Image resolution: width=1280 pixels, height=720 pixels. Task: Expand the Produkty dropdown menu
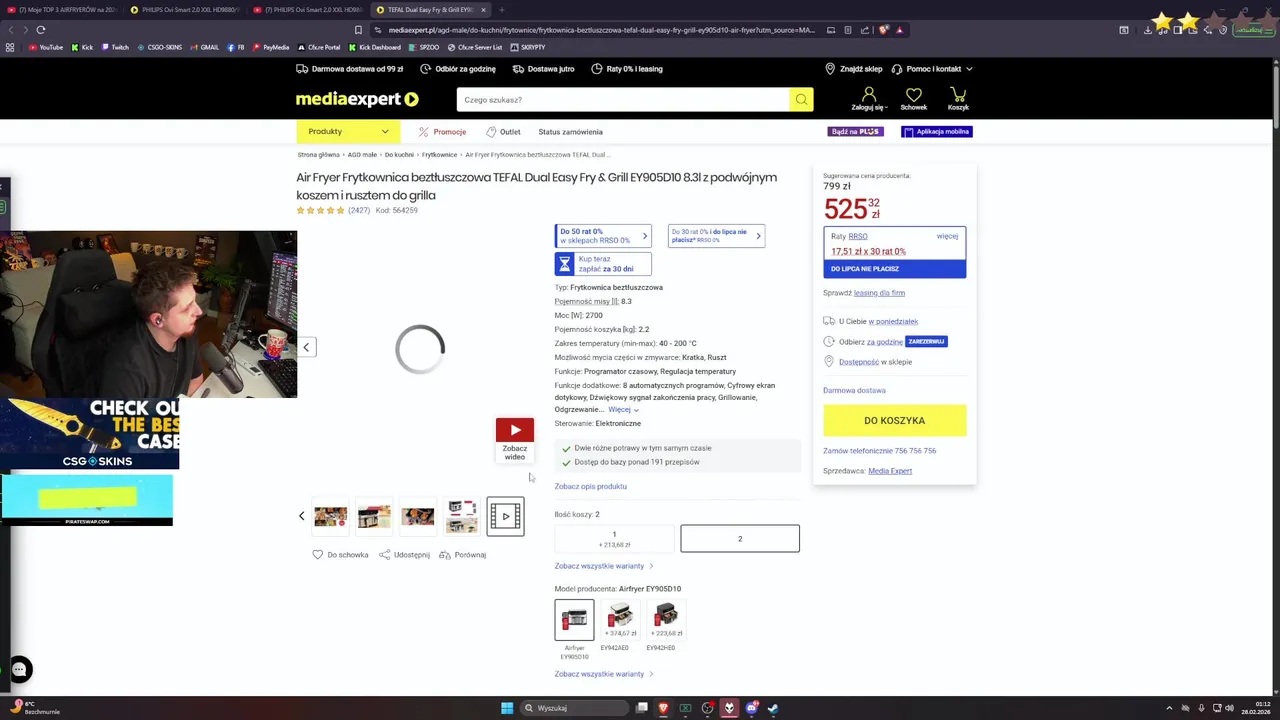click(x=348, y=132)
